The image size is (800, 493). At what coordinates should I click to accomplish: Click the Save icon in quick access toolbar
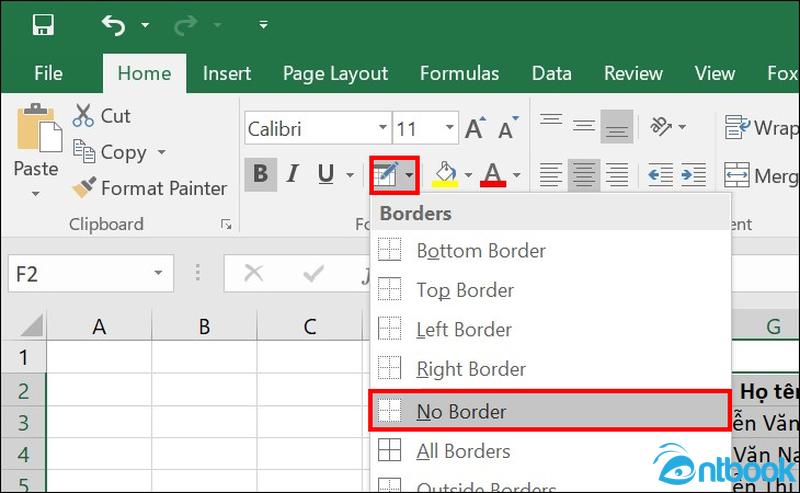pyautogui.click(x=43, y=24)
